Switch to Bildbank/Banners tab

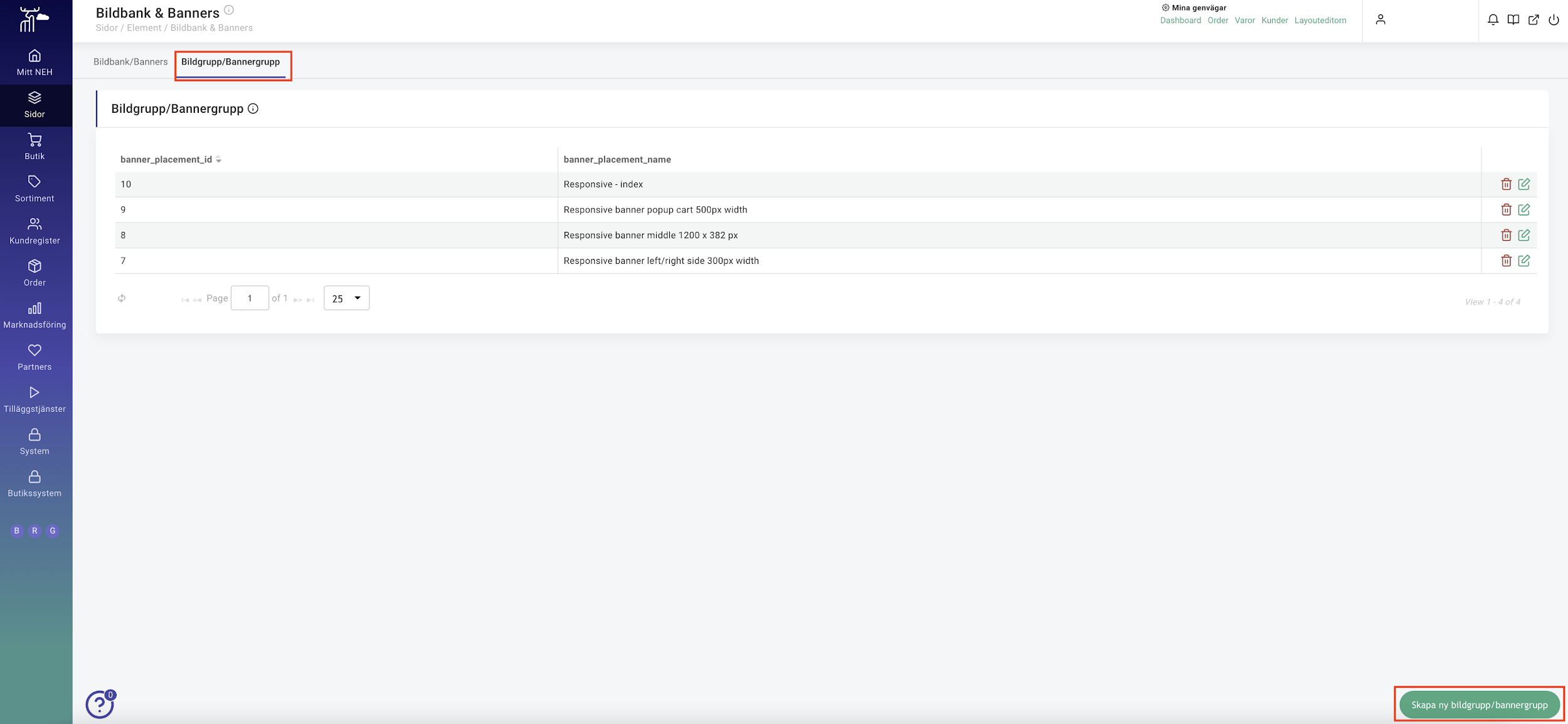130,62
